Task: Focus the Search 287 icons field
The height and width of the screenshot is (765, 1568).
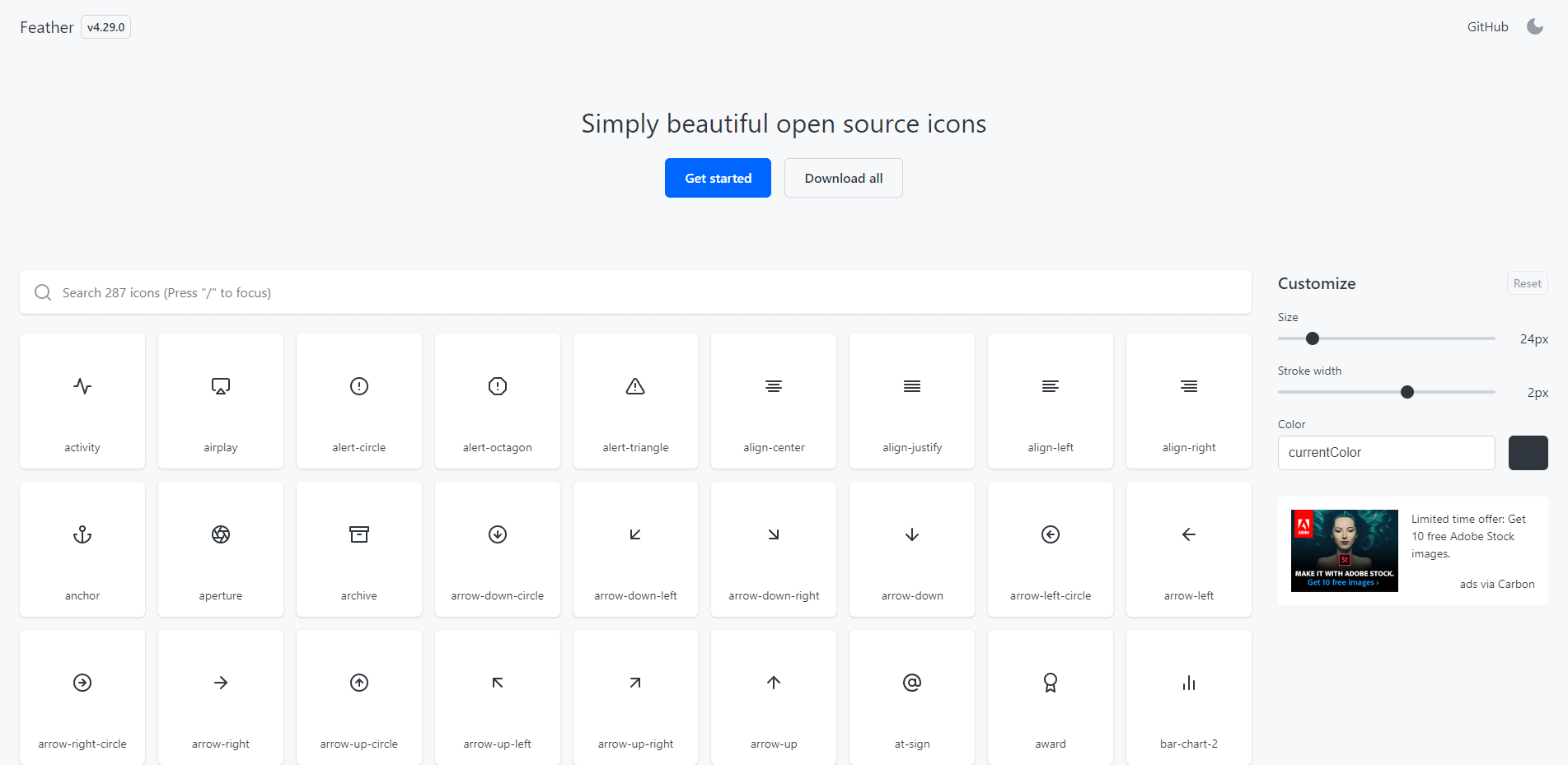Action: [635, 292]
